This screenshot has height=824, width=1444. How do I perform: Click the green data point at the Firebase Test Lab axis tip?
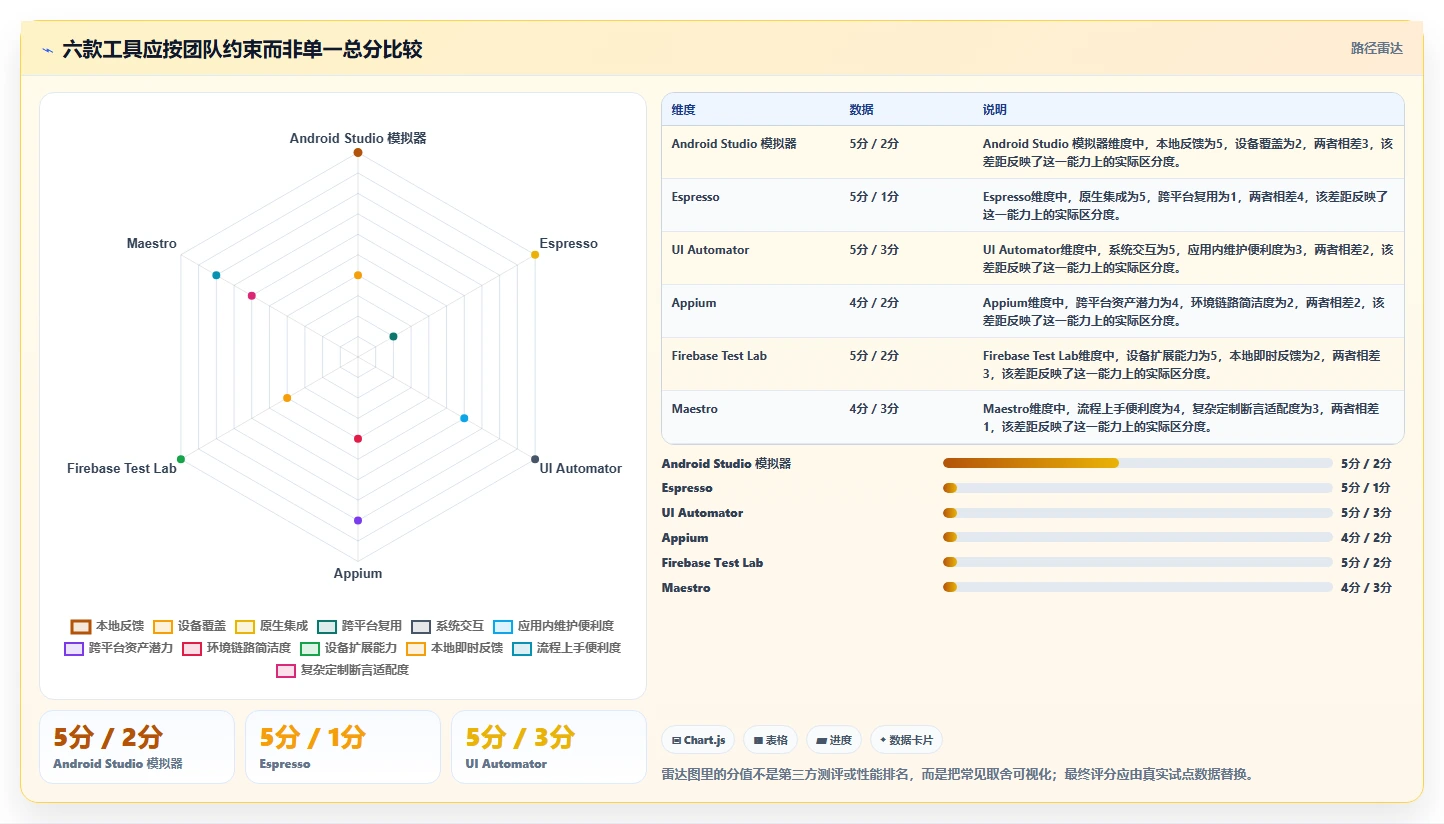[x=181, y=459]
